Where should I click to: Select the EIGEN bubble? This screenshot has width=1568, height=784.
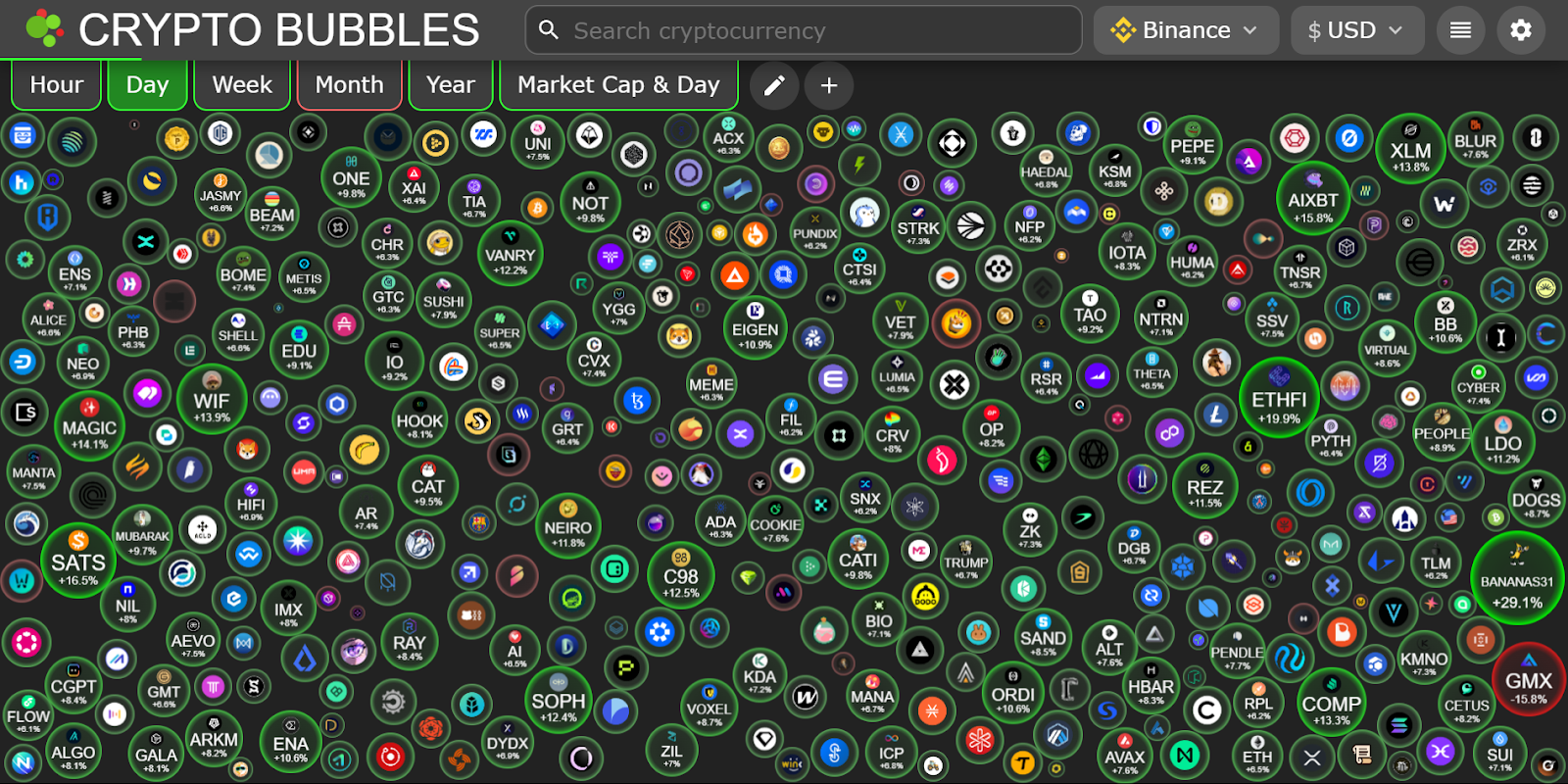pos(755,328)
